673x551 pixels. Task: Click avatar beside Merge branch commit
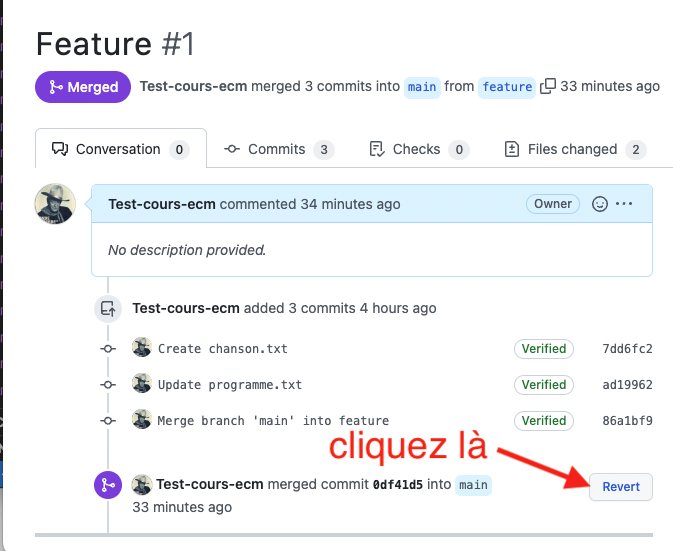click(142, 420)
